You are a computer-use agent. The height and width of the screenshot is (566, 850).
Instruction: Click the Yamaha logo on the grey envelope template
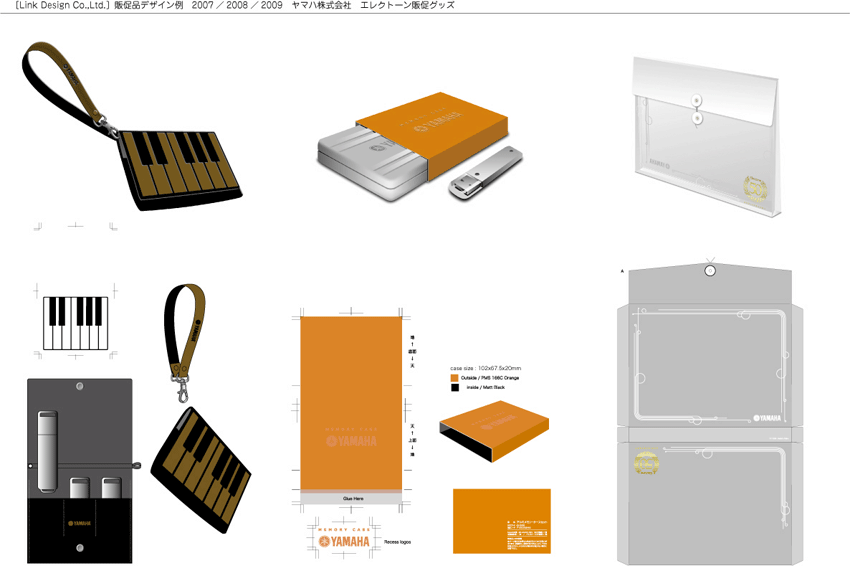(768, 418)
